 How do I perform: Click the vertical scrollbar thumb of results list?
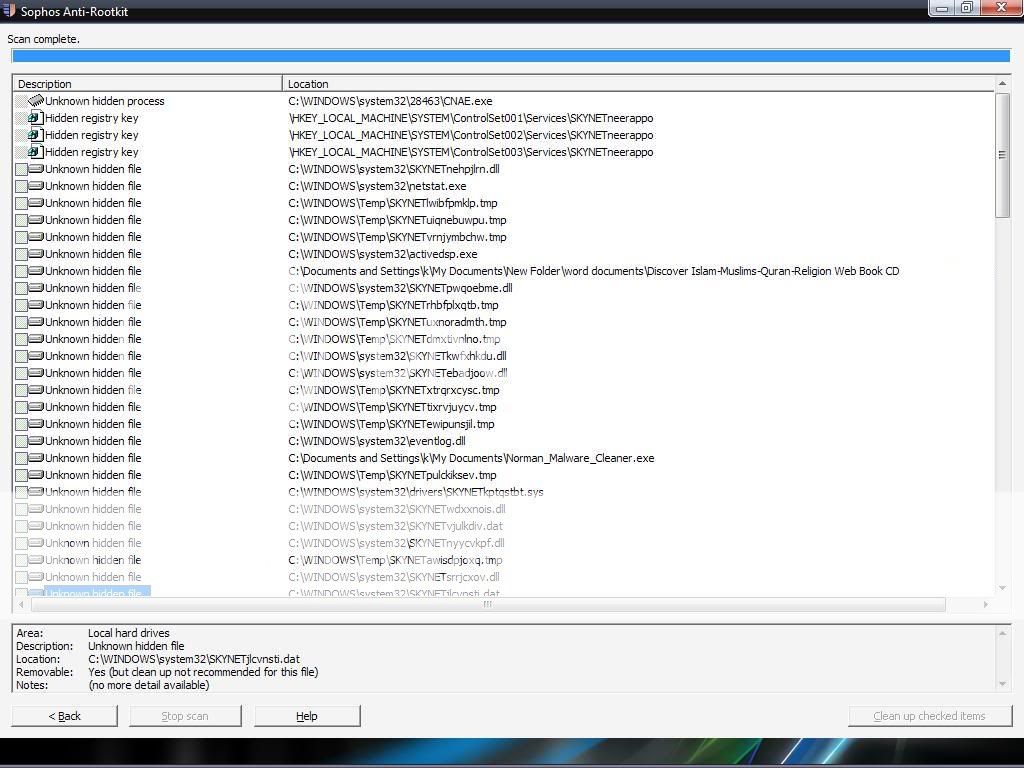coord(1002,155)
